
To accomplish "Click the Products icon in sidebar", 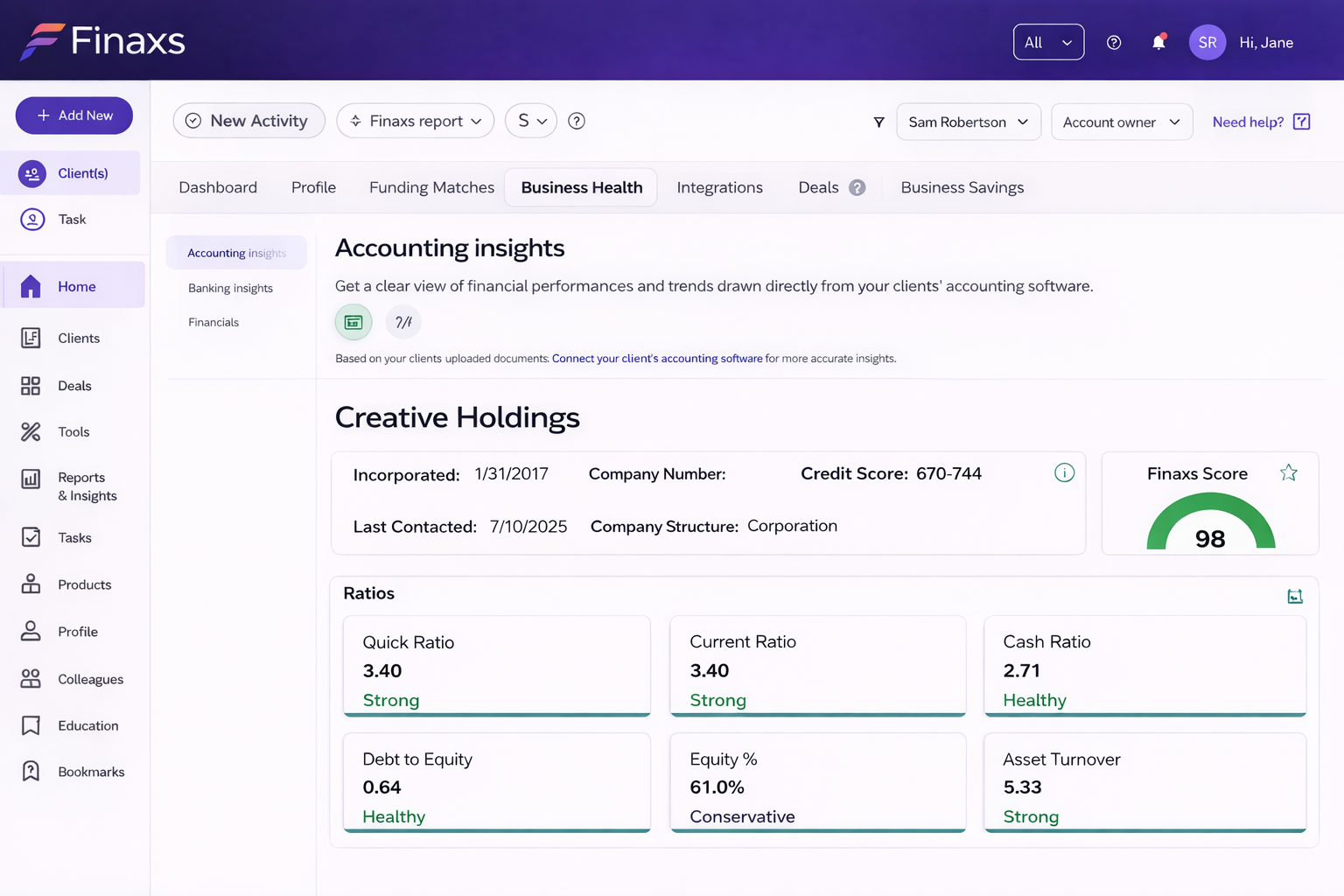I will [31, 584].
